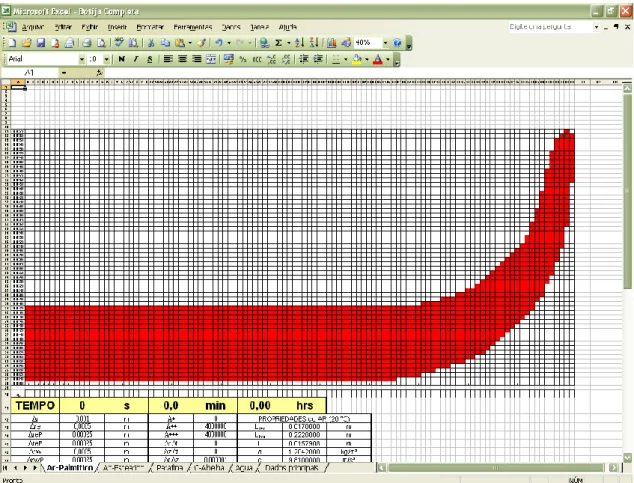Undo the last action

click(x=219, y=43)
